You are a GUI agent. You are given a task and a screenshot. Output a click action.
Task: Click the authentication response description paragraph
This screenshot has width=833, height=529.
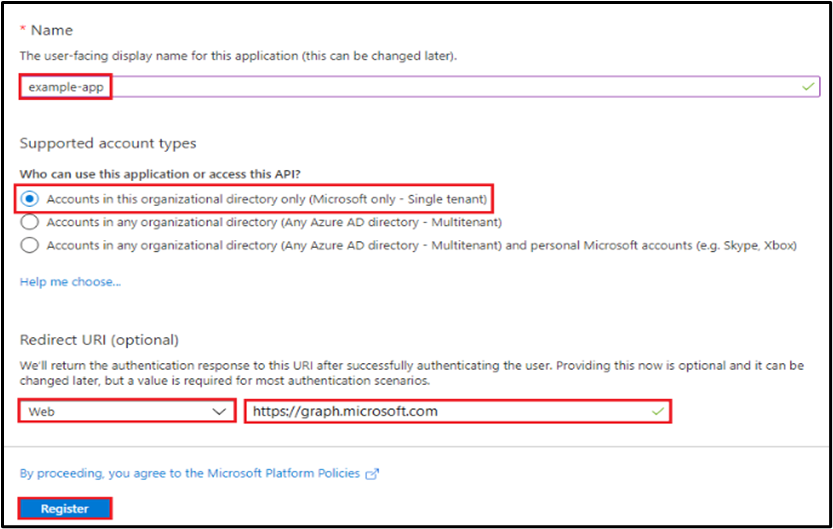pos(410,374)
